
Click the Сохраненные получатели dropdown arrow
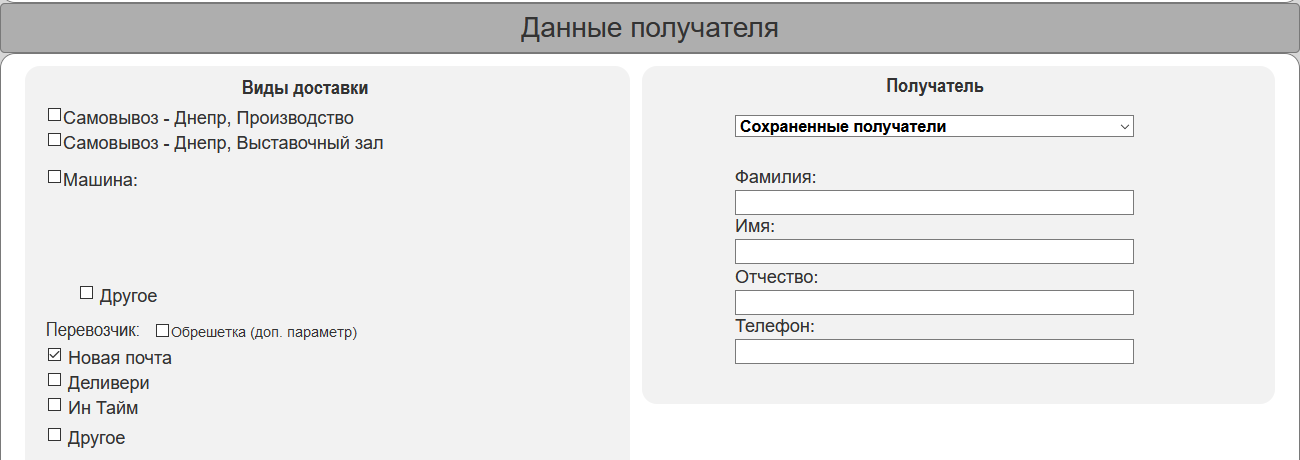pos(1124,127)
